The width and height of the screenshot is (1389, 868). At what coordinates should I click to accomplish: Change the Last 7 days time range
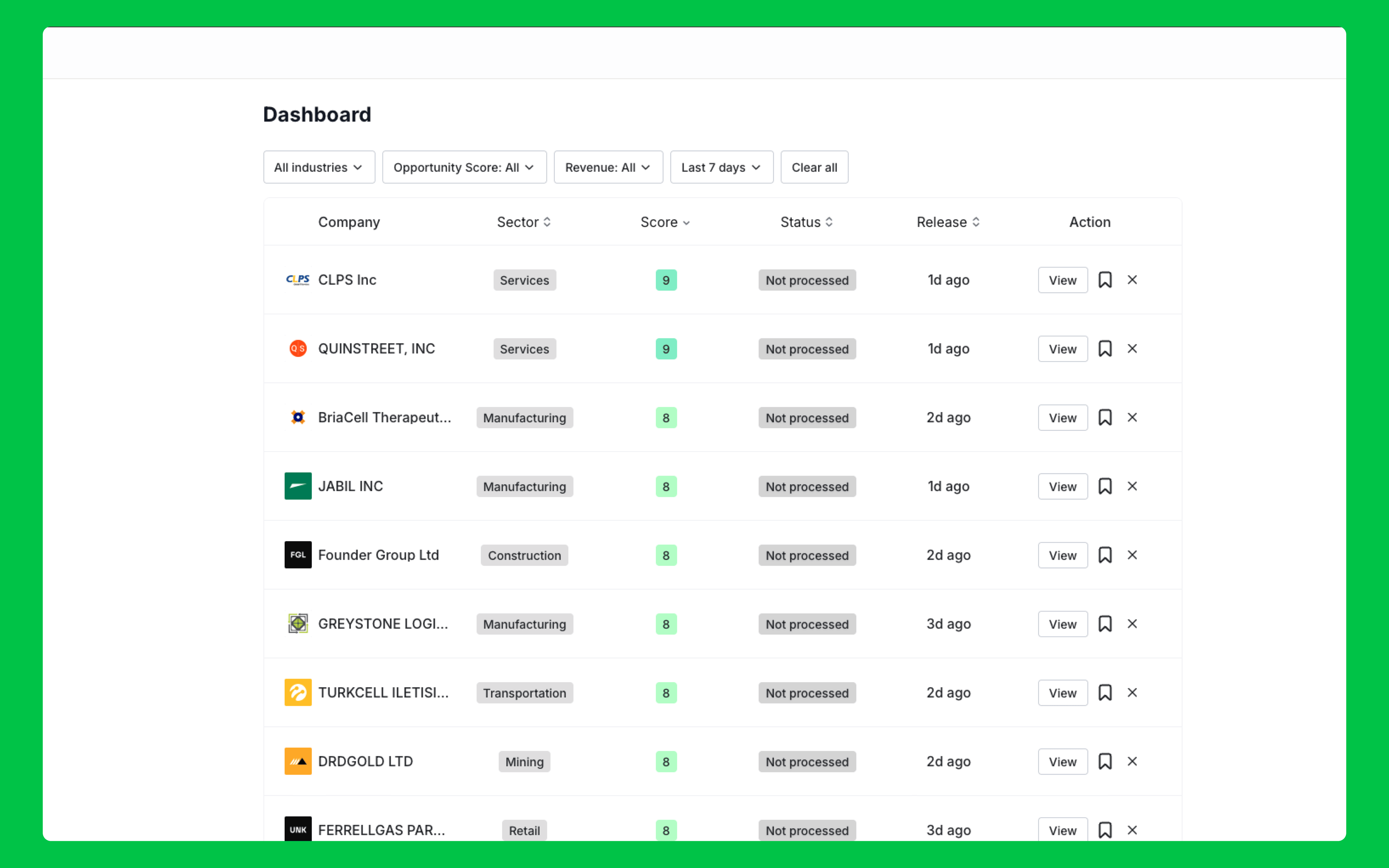(722, 167)
